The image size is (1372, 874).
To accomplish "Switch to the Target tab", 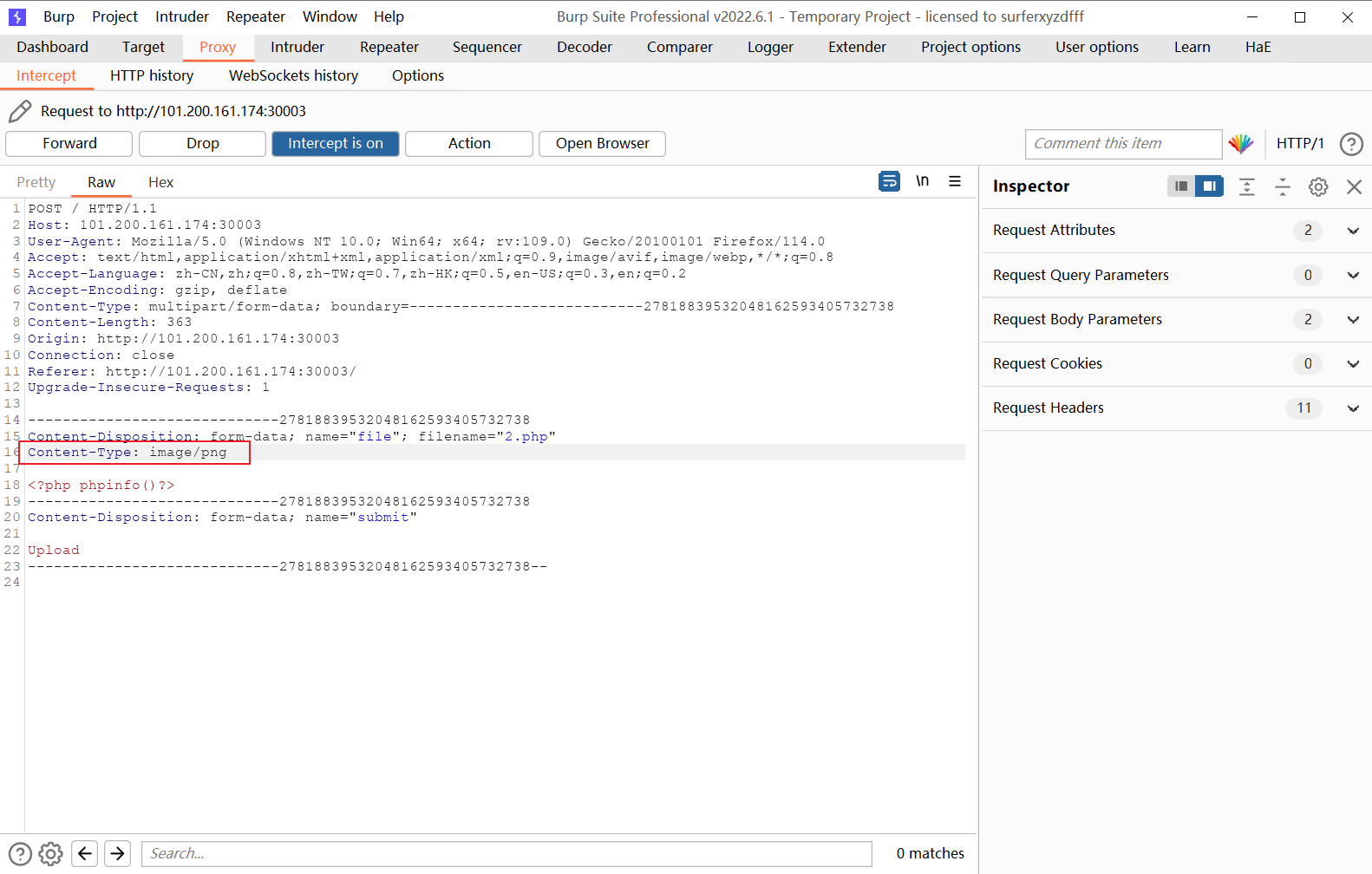I will point(143,47).
